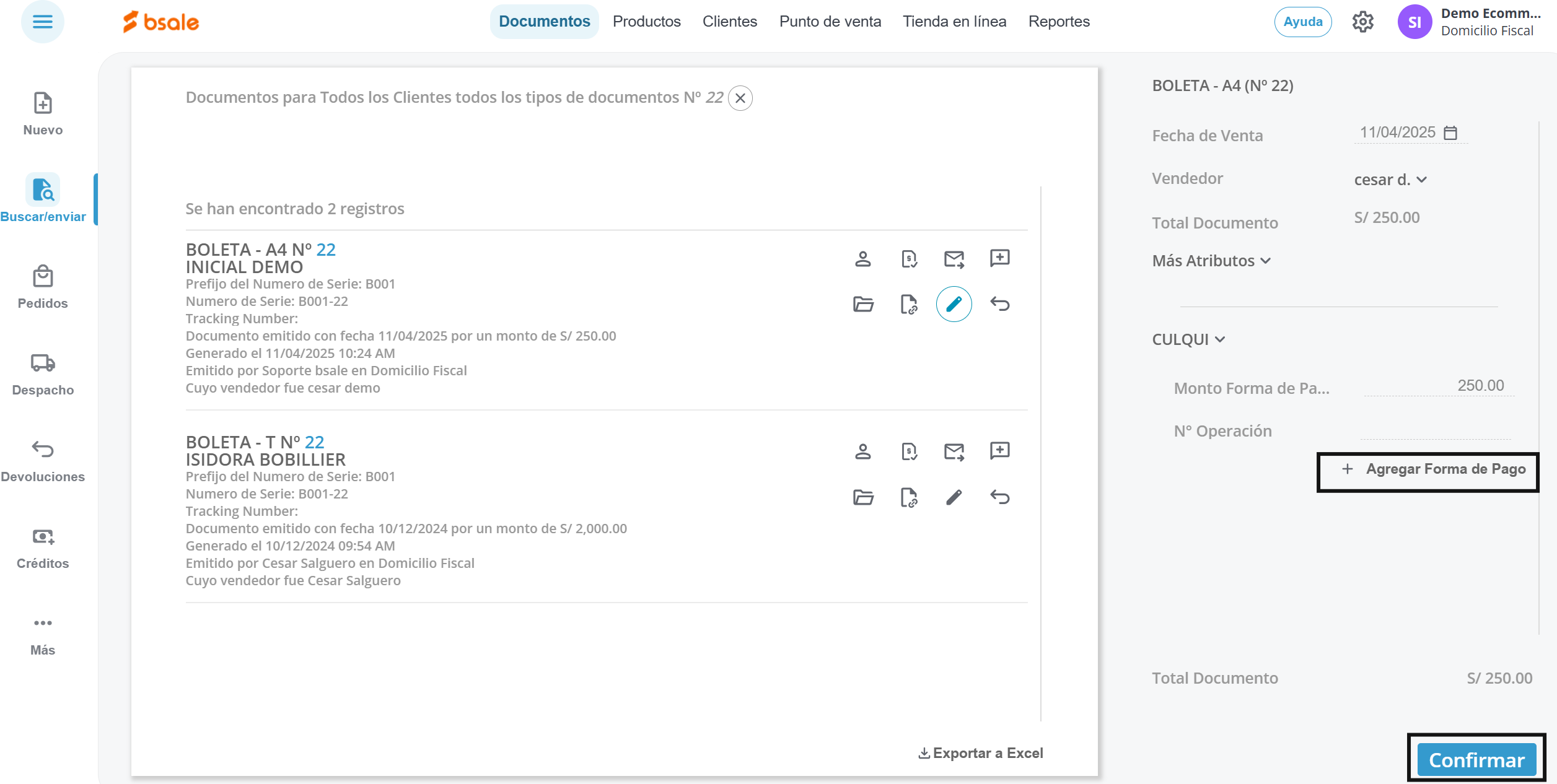Click the open folder icon for BOLETA - A4
Screen dimensions: 1557x784
[862, 304]
